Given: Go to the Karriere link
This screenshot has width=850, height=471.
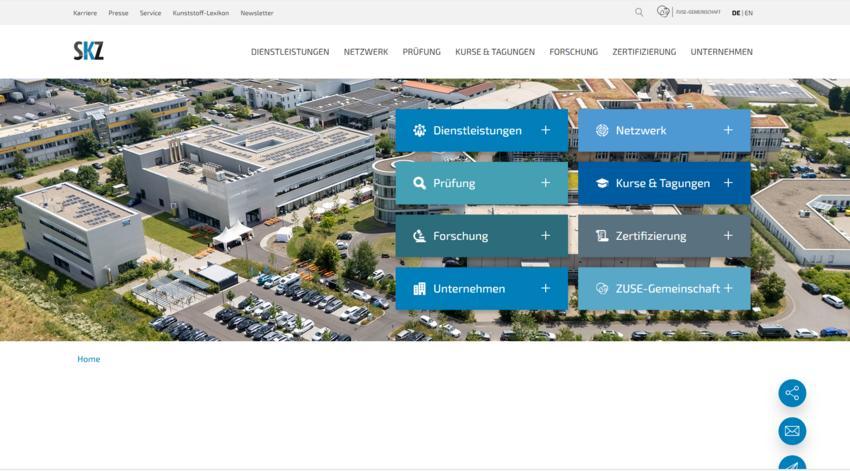Looking at the screenshot, I should pyautogui.click(x=85, y=13).
